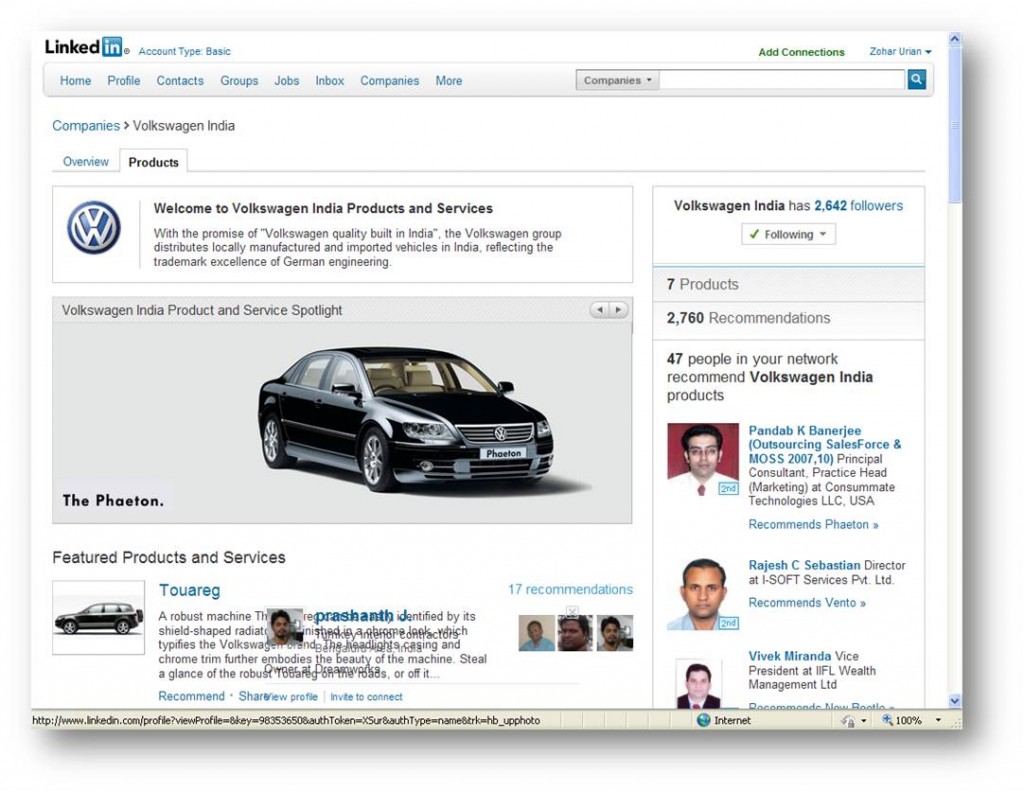Open the Companies search scope dropdown
Image resolution: width=1024 pixels, height=791 pixels.
tap(617, 80)
